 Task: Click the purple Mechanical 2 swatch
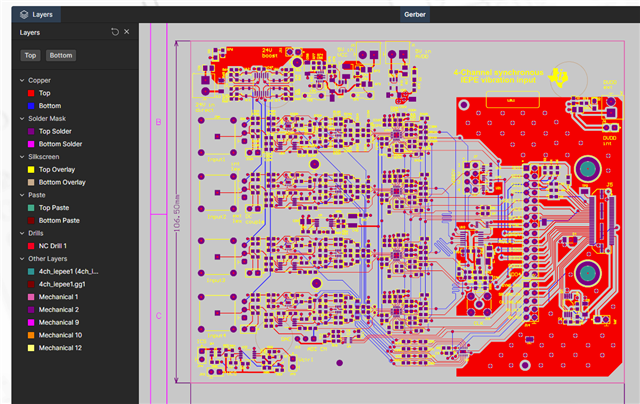tap(31, 310)
